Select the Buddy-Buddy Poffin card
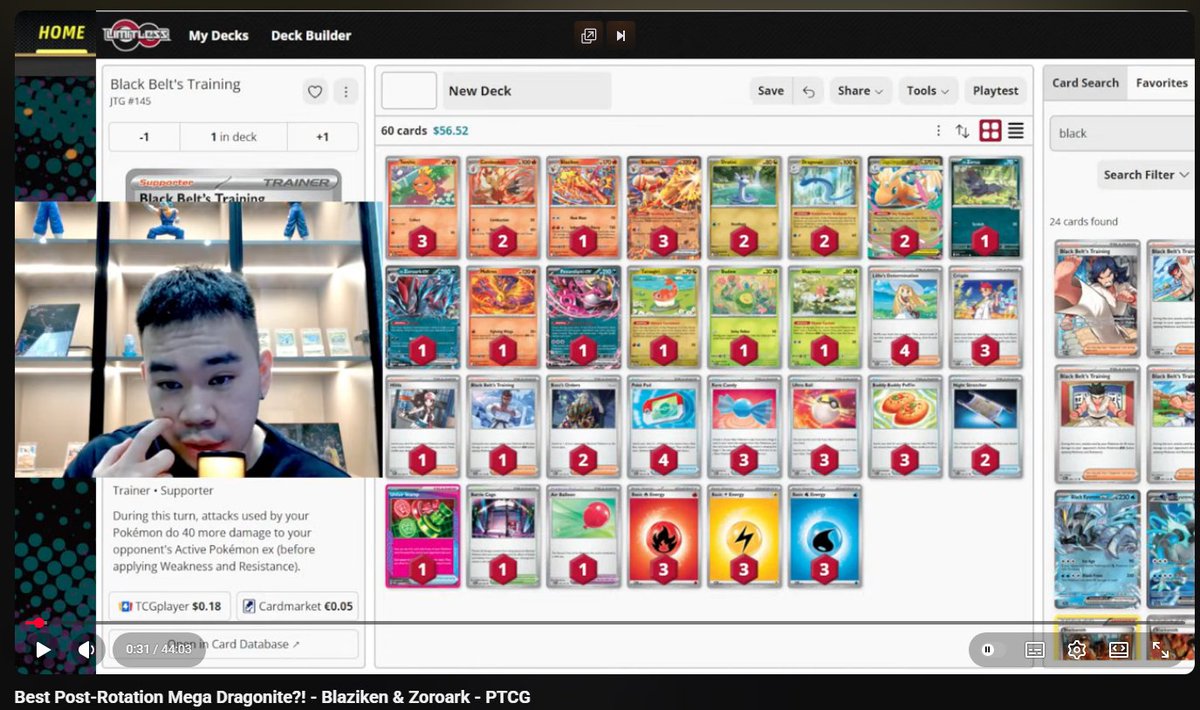 [x=904, y=426]
